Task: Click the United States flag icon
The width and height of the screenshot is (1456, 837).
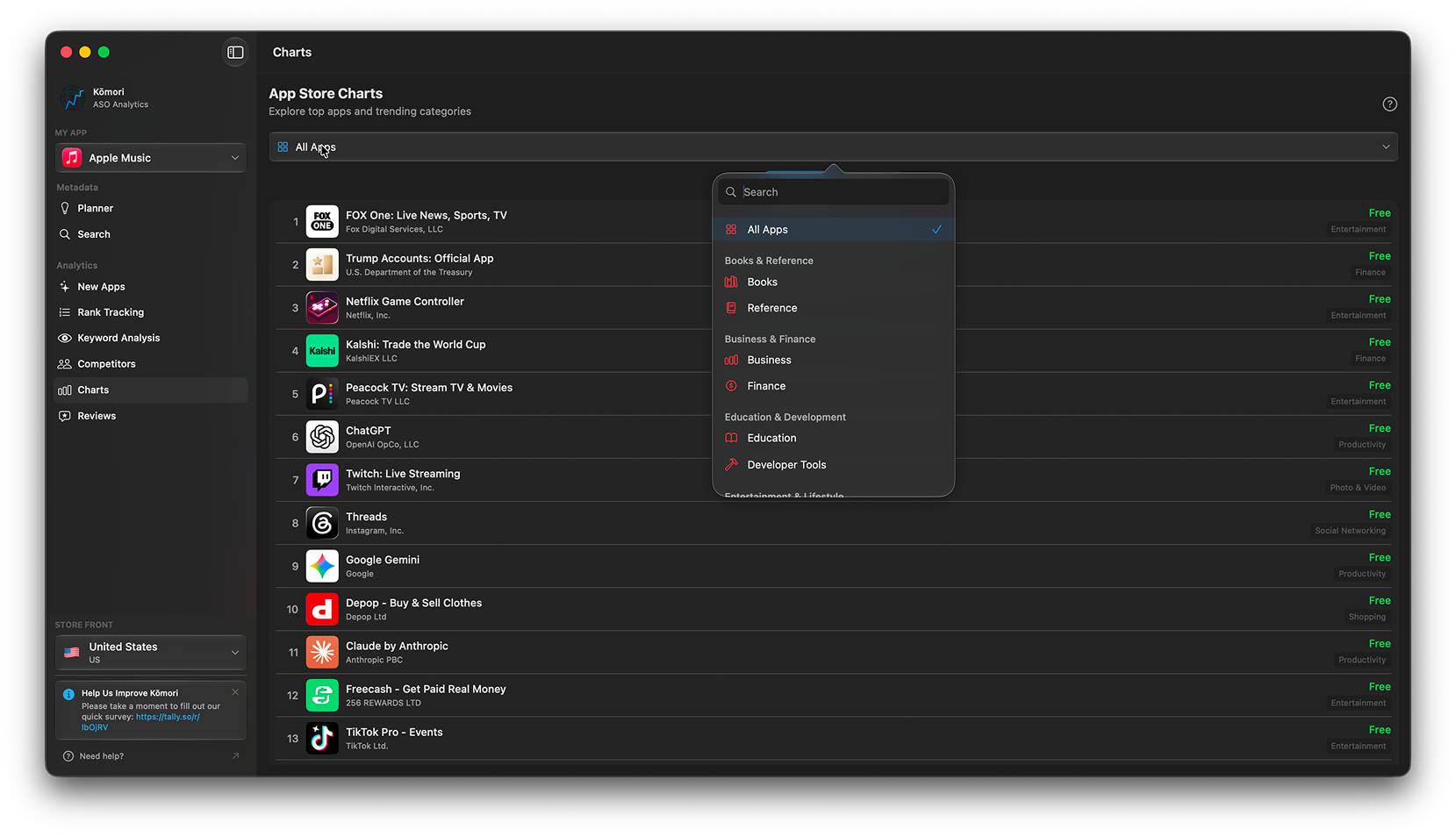Action: pyautogui.click(x=72, y=653)
